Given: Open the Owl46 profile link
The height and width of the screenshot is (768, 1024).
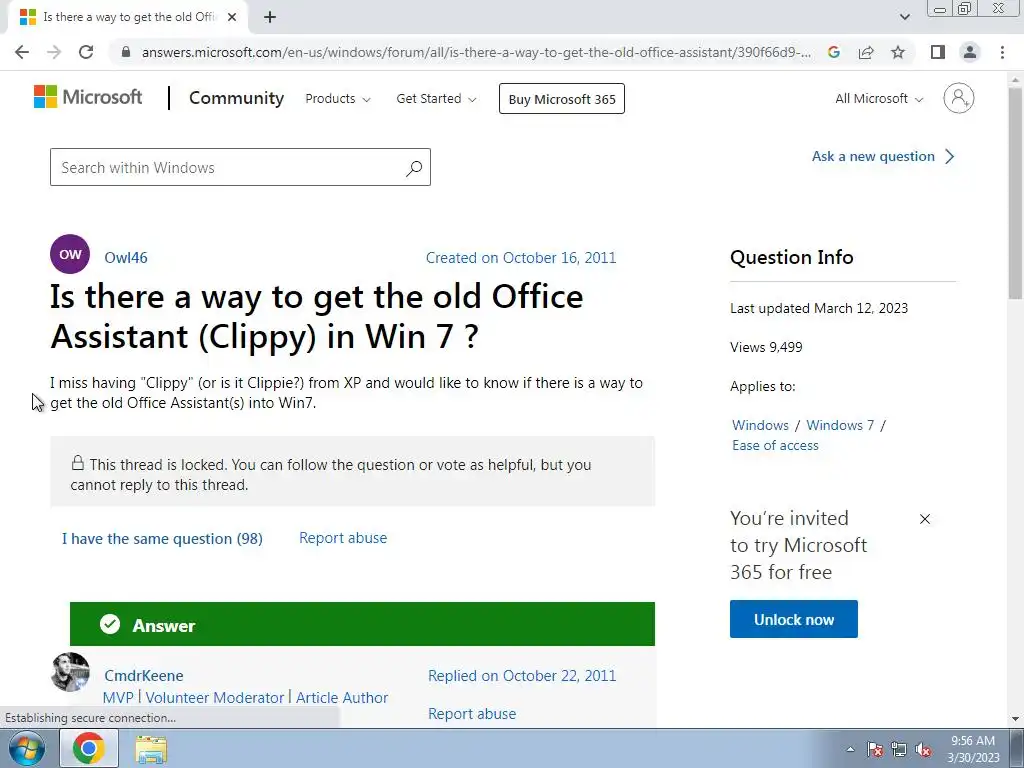Looking at the screenshot, I should point(126,258).
